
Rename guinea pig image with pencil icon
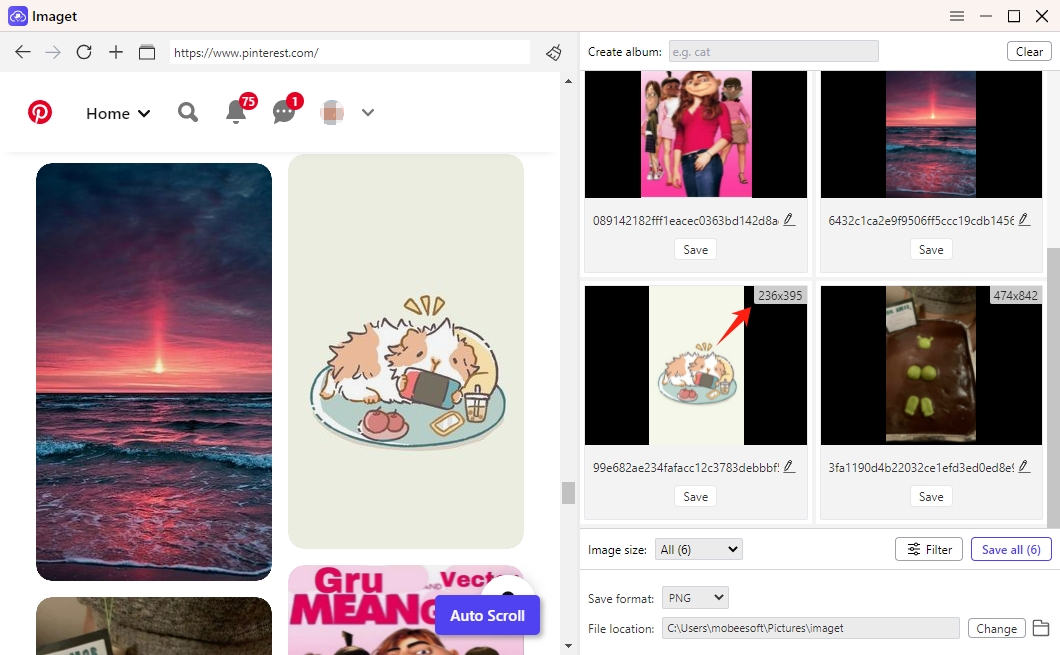789,467
